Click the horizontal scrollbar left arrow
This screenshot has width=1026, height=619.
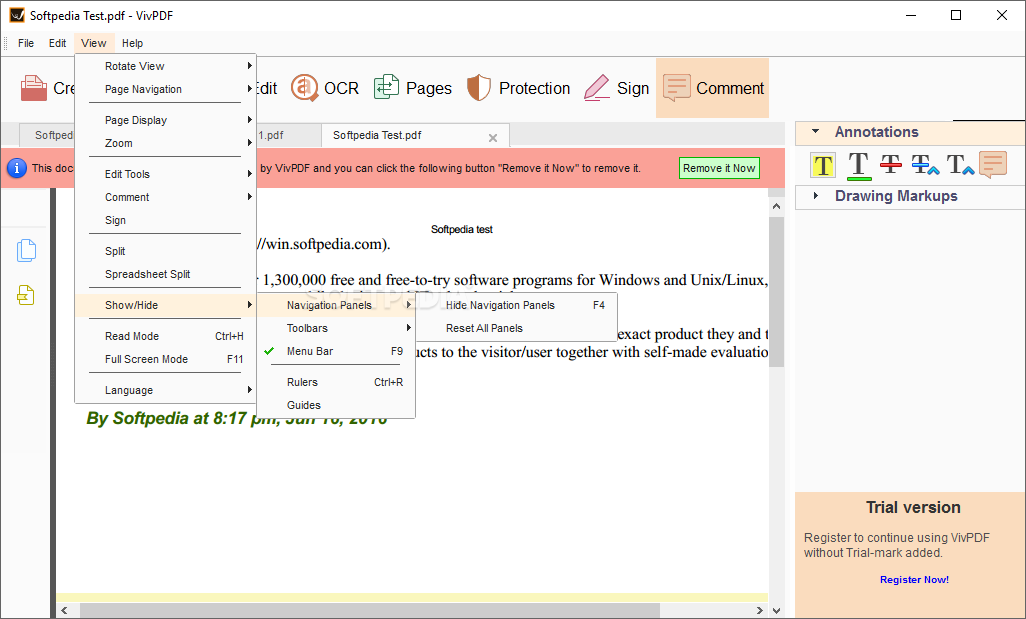click(x=64, y=610)
